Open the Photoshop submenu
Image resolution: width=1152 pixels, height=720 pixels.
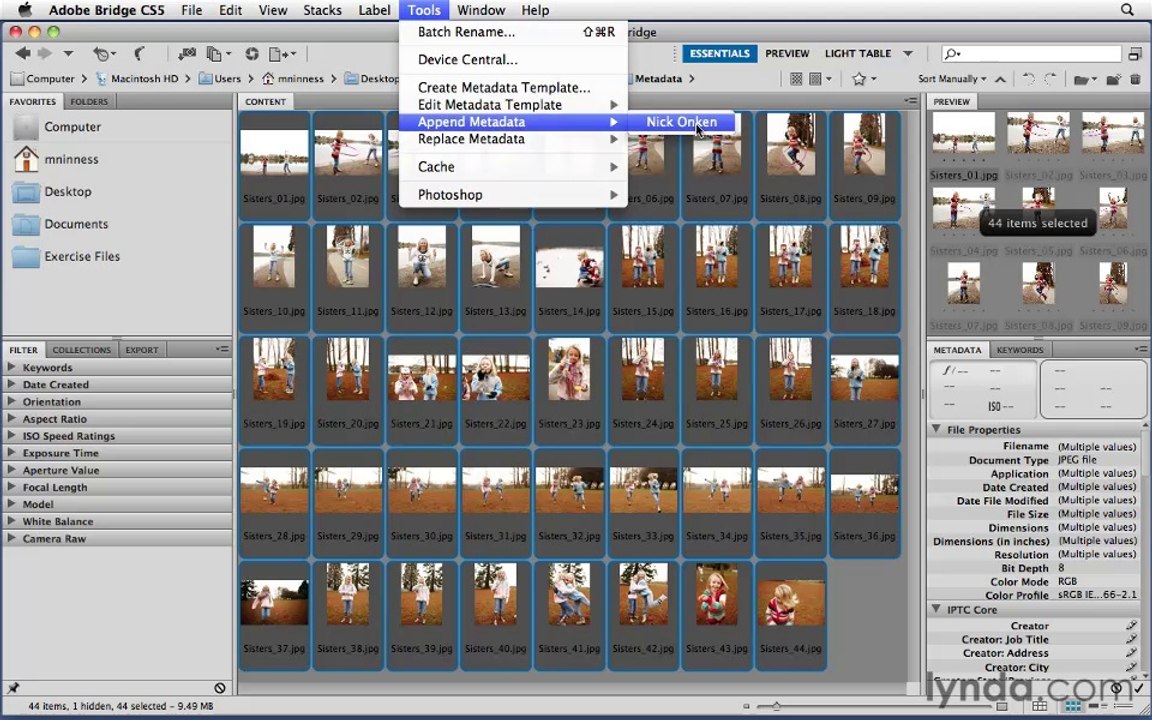pos(514,195)
